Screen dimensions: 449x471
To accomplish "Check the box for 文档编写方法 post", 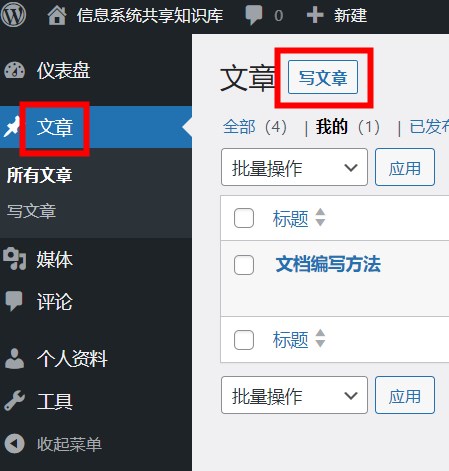I will click(244, 265).
